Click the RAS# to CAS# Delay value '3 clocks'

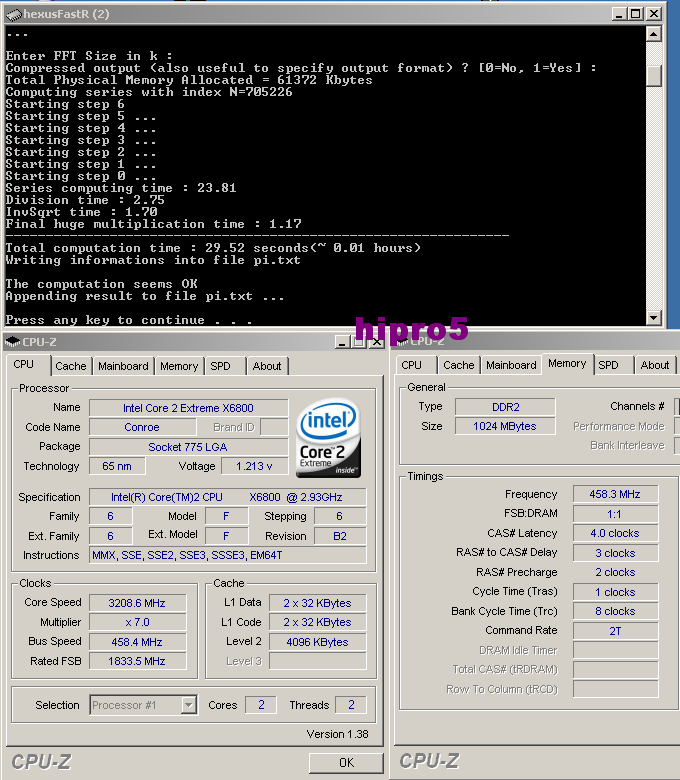pos(616,553)
